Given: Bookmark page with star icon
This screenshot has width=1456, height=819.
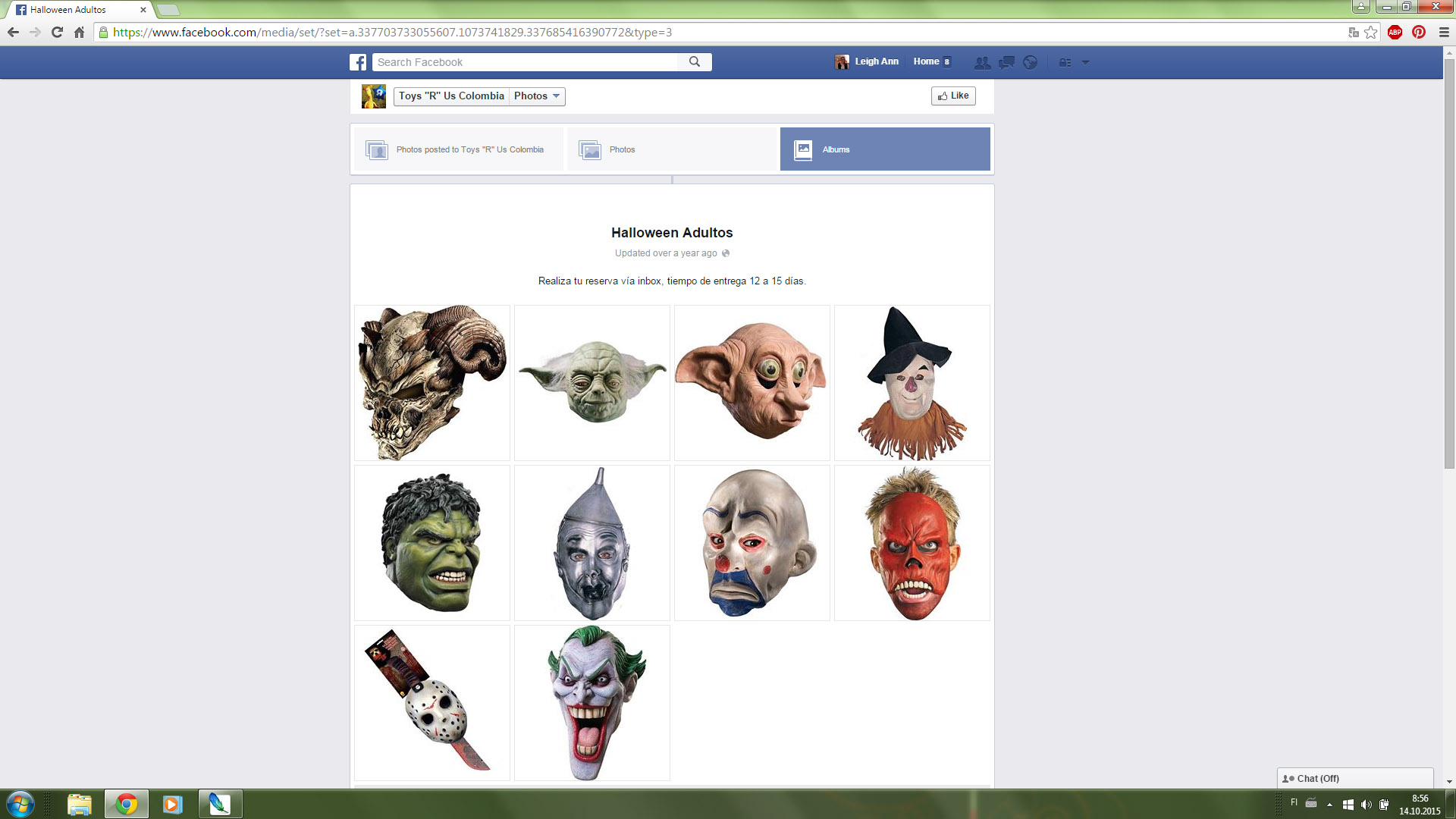Looking at the screenshot, I should (1371, 32).
